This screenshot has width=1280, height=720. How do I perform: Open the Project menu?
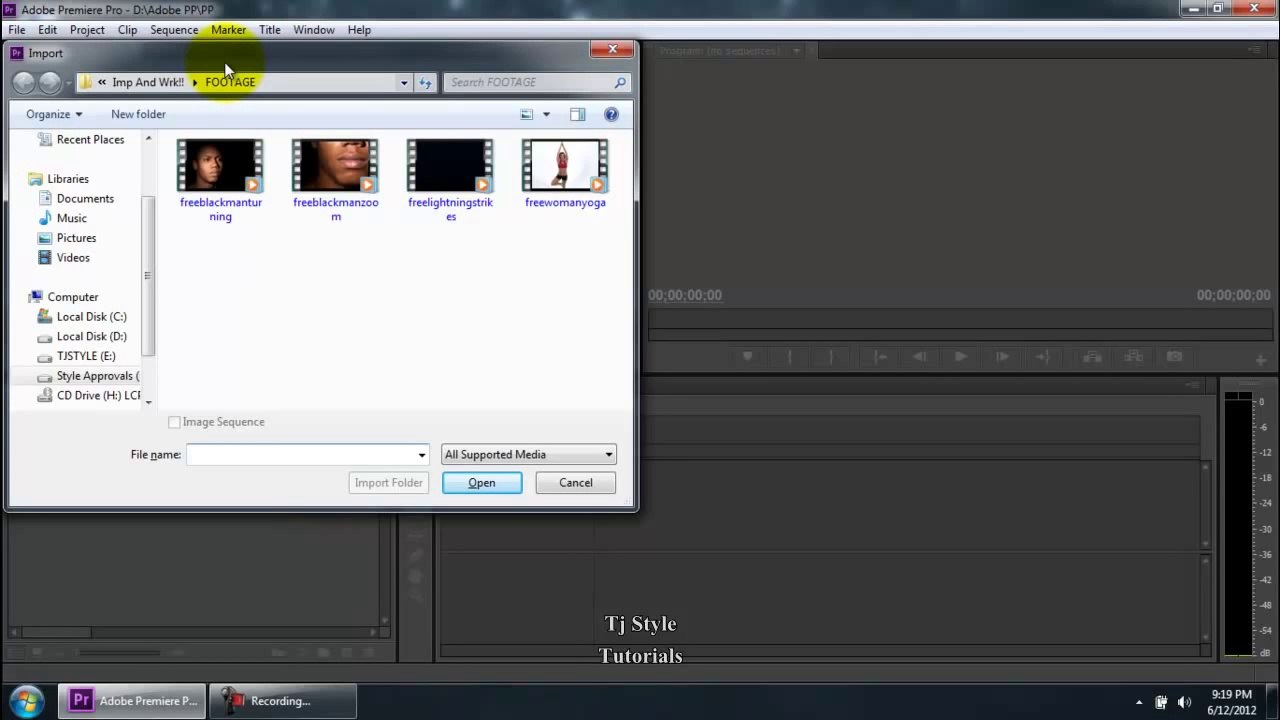(x=87, y=30)
